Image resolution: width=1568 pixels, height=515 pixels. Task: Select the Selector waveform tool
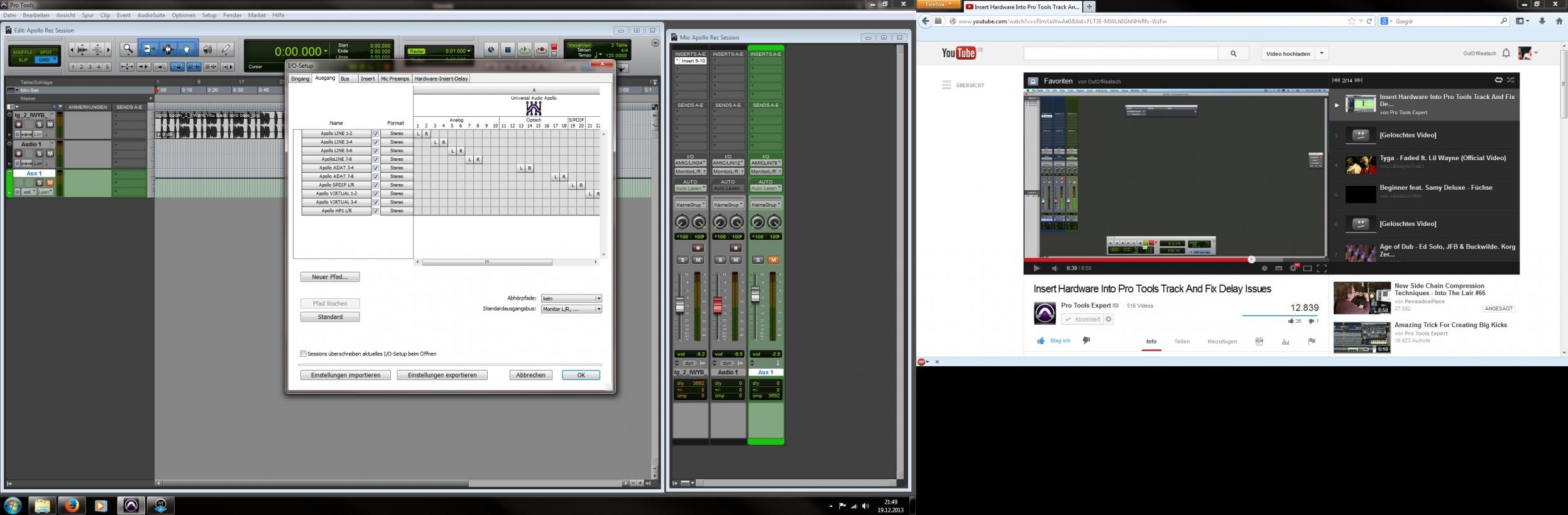pyautogui.click(x=168, y=49)
